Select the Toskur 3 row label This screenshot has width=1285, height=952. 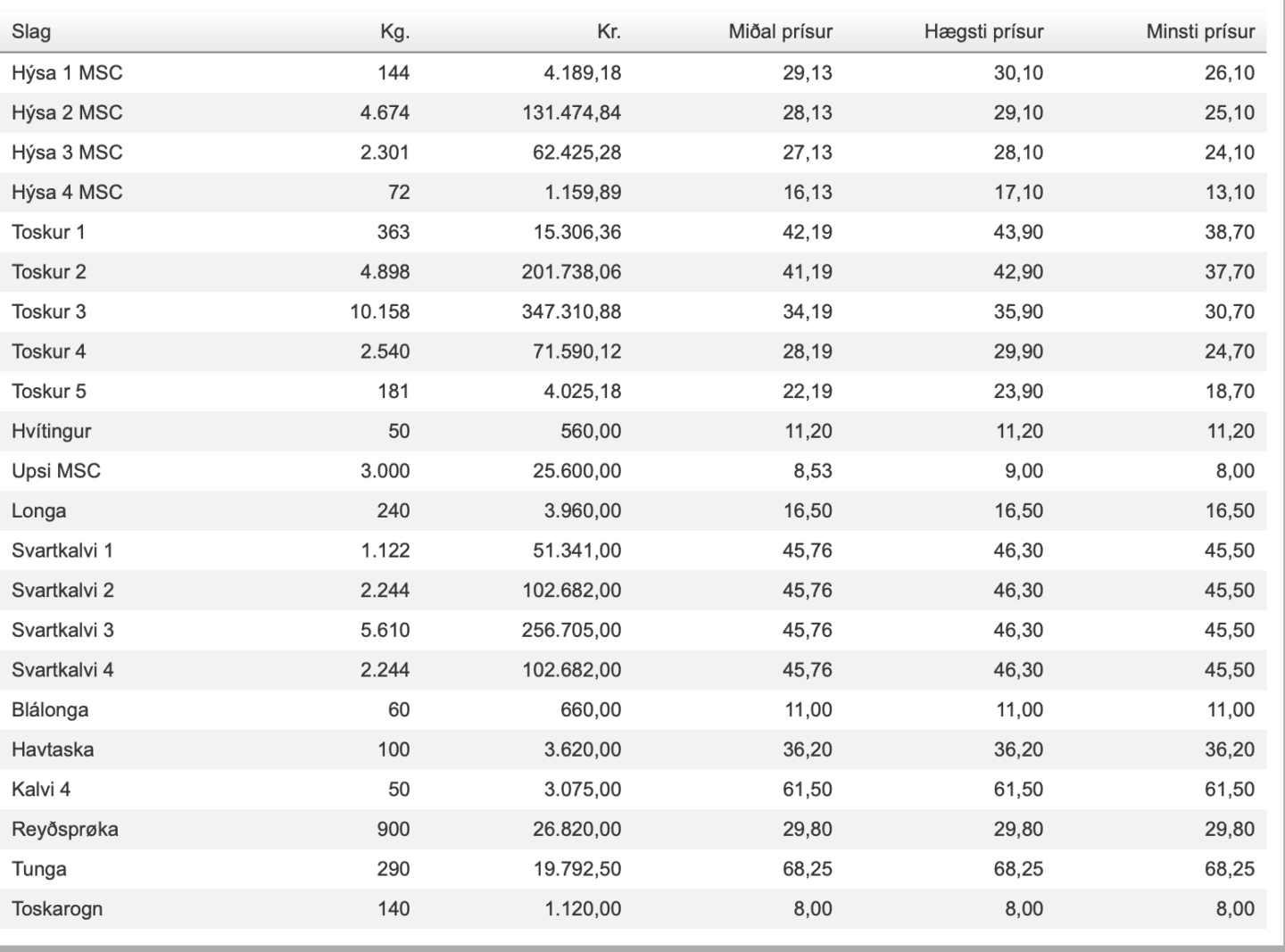(x=49, y=311)
